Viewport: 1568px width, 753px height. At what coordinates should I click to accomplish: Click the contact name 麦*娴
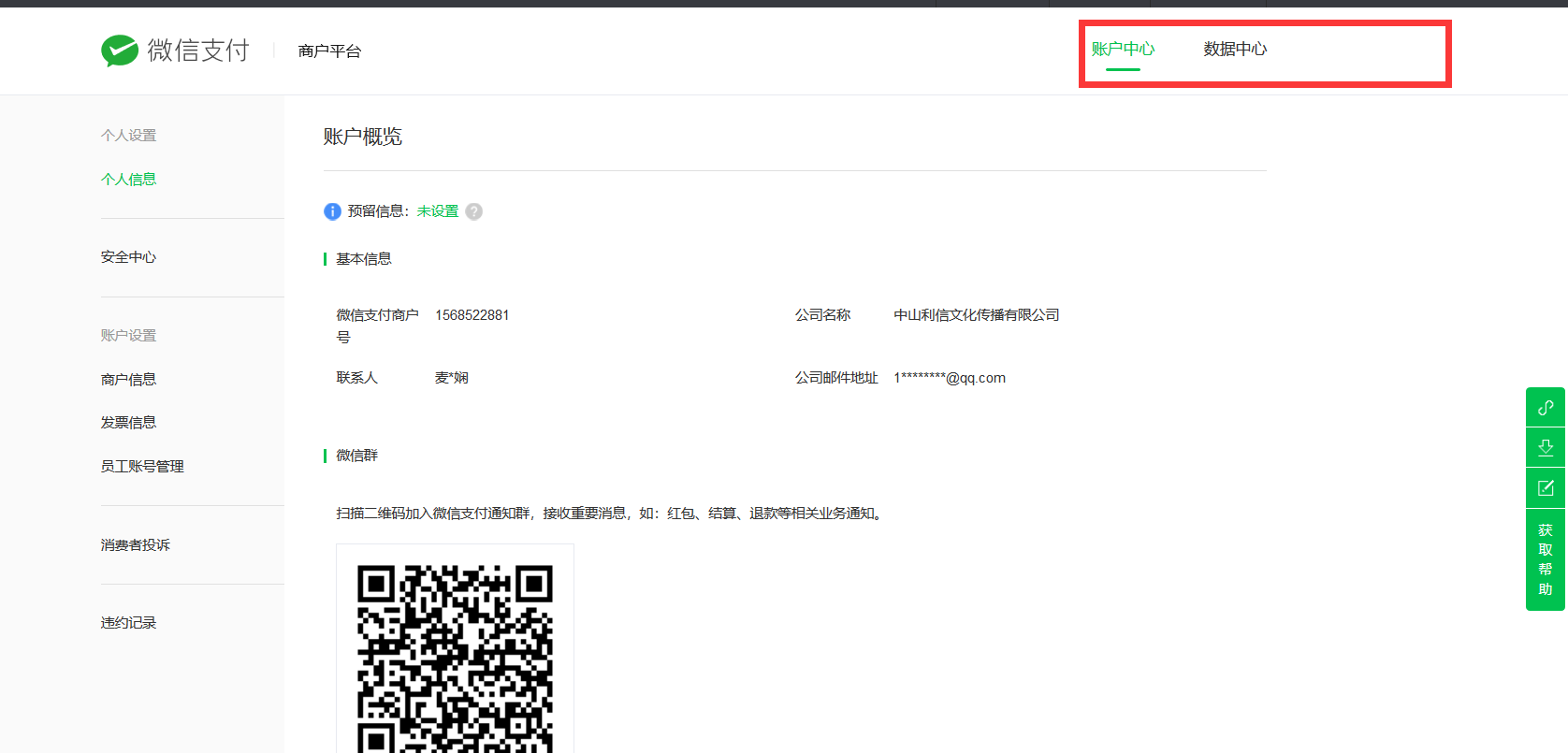click(452, 378)
